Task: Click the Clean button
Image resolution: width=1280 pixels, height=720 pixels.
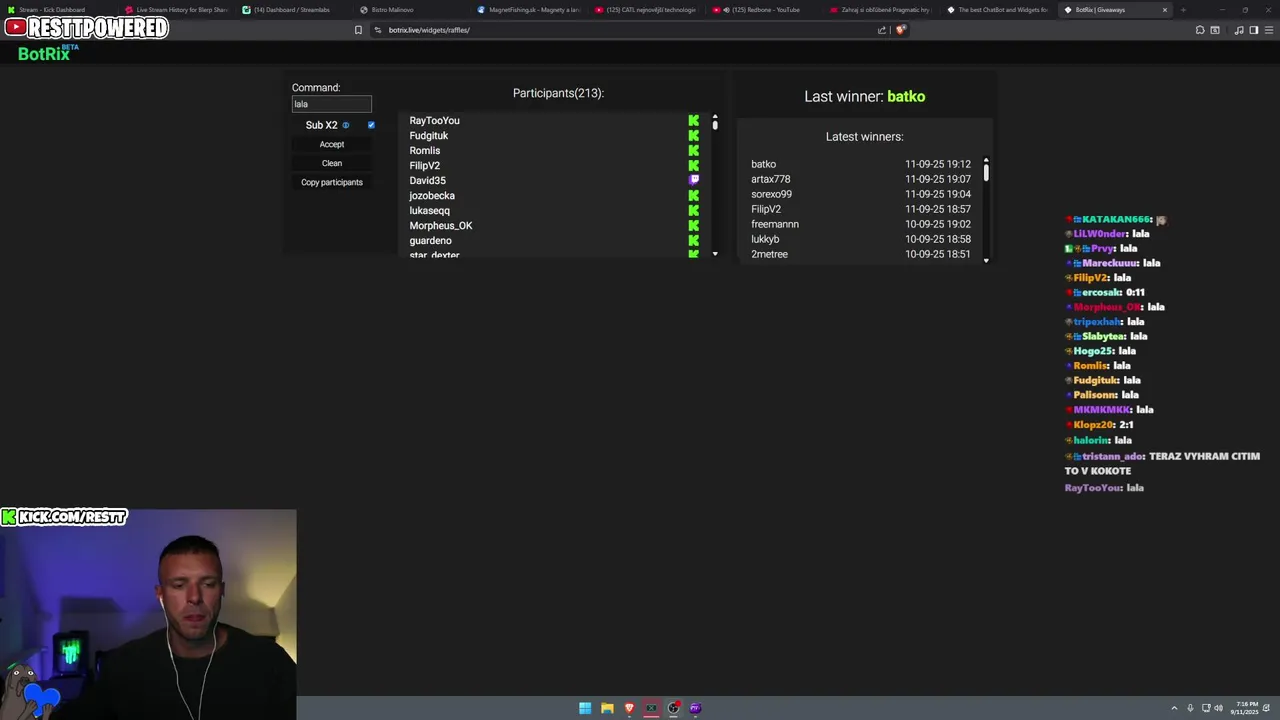Action: [332, 163]
